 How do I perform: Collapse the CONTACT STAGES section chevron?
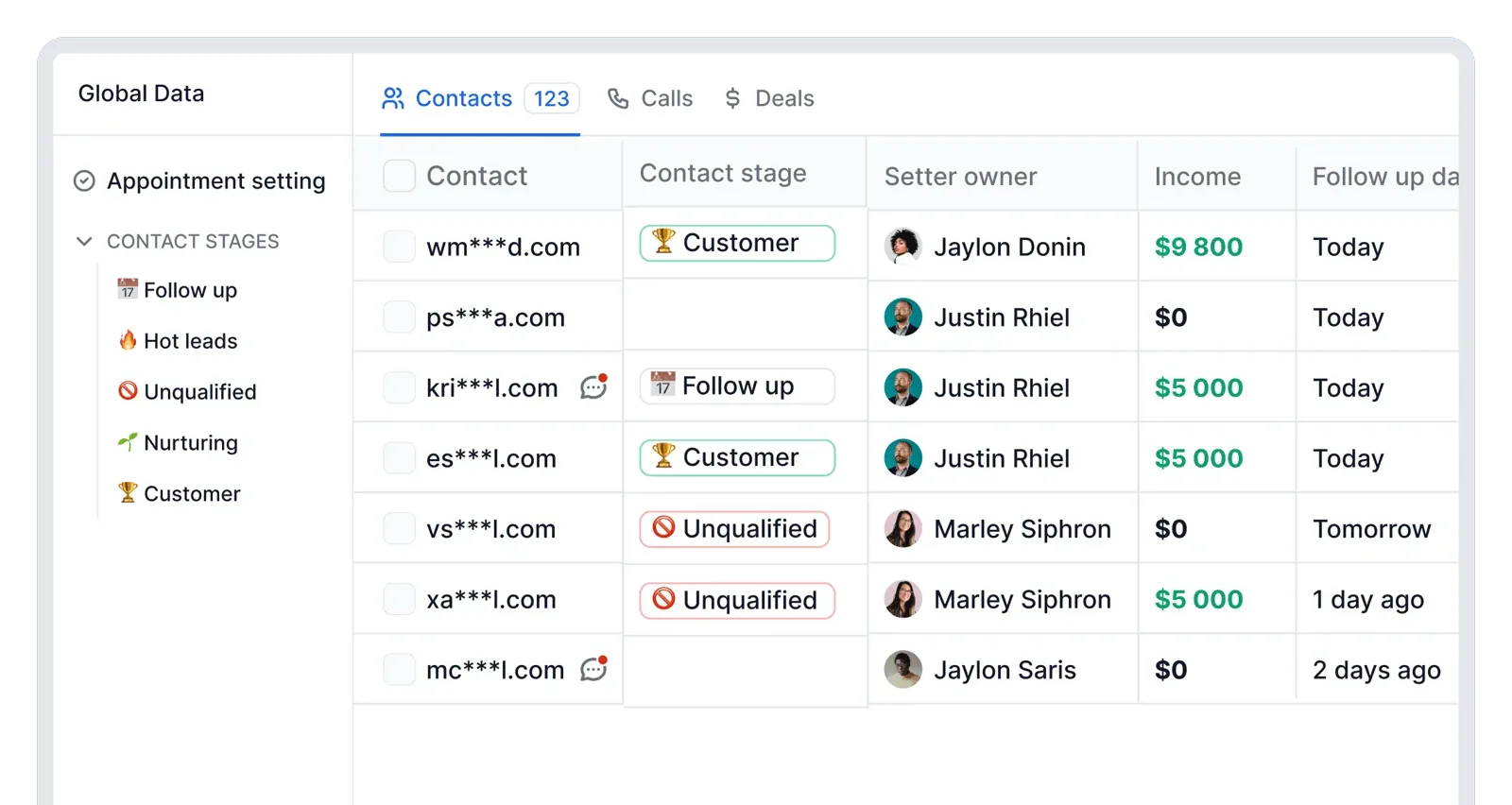84,241
